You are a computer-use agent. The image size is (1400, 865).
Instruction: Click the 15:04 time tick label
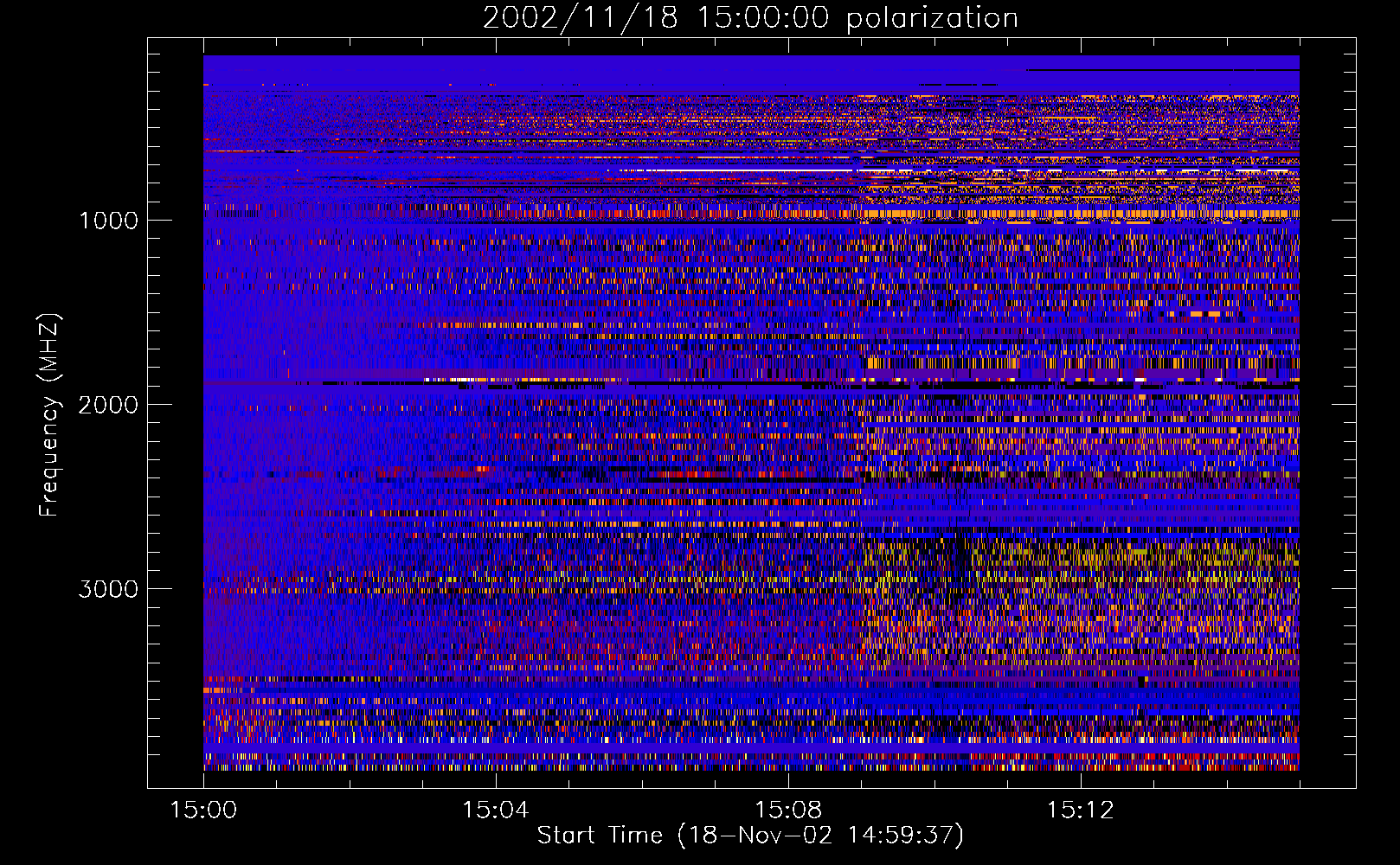(496, 811)
